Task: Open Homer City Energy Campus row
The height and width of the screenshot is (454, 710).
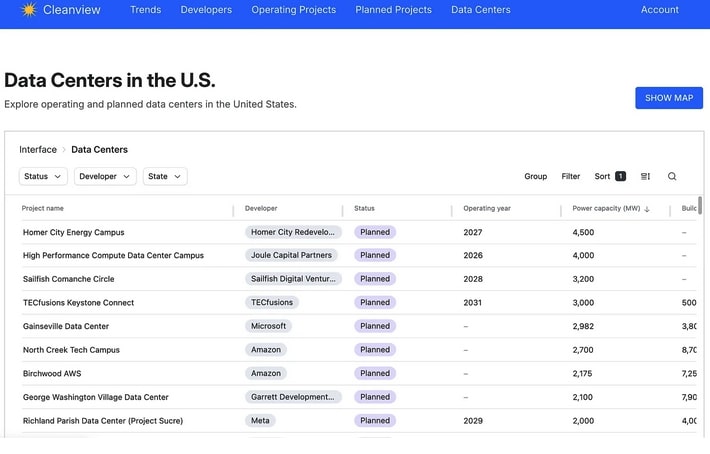Action: [x=73, y=232]
